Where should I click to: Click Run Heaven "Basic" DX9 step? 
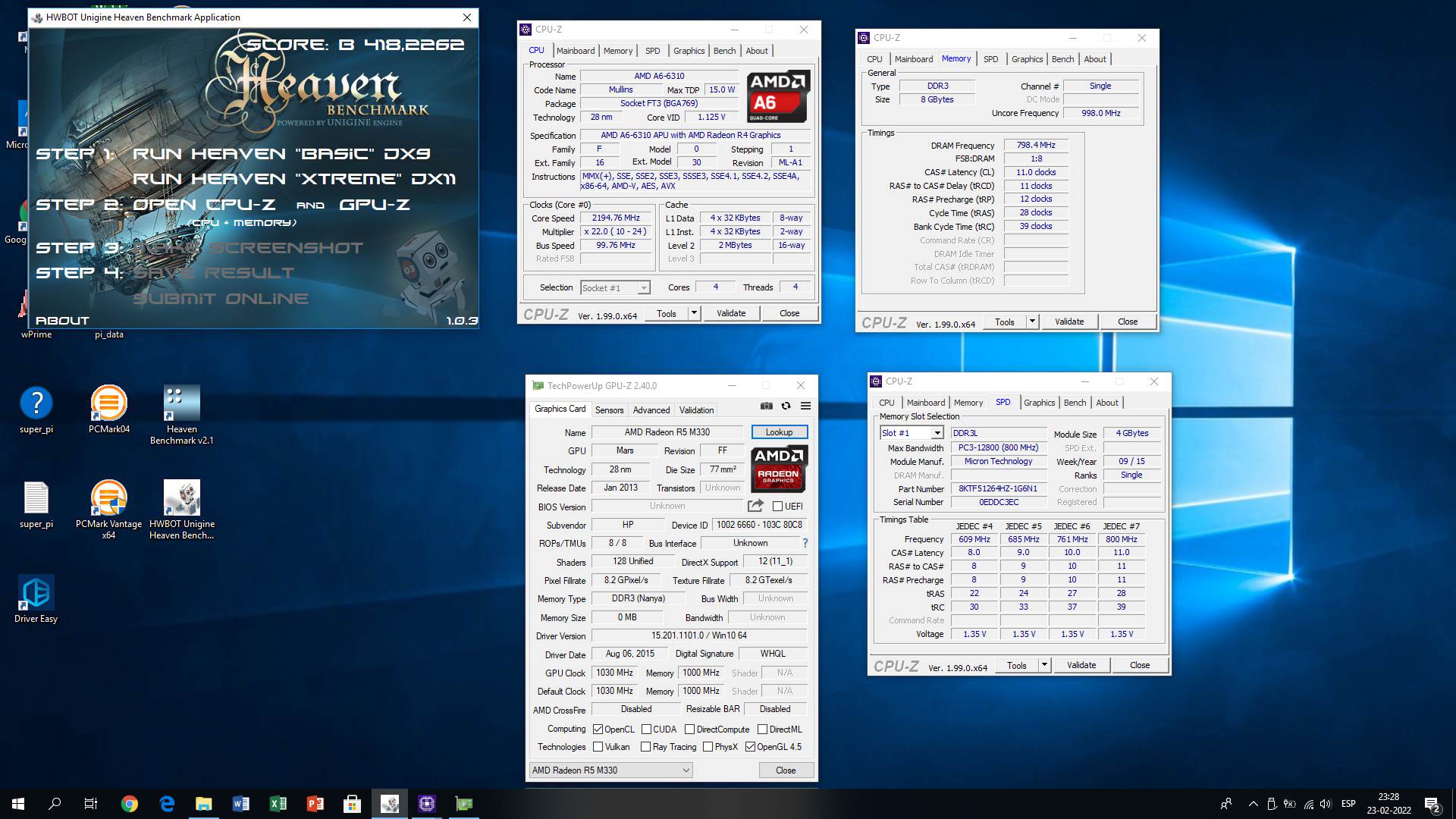click(281, 154)
